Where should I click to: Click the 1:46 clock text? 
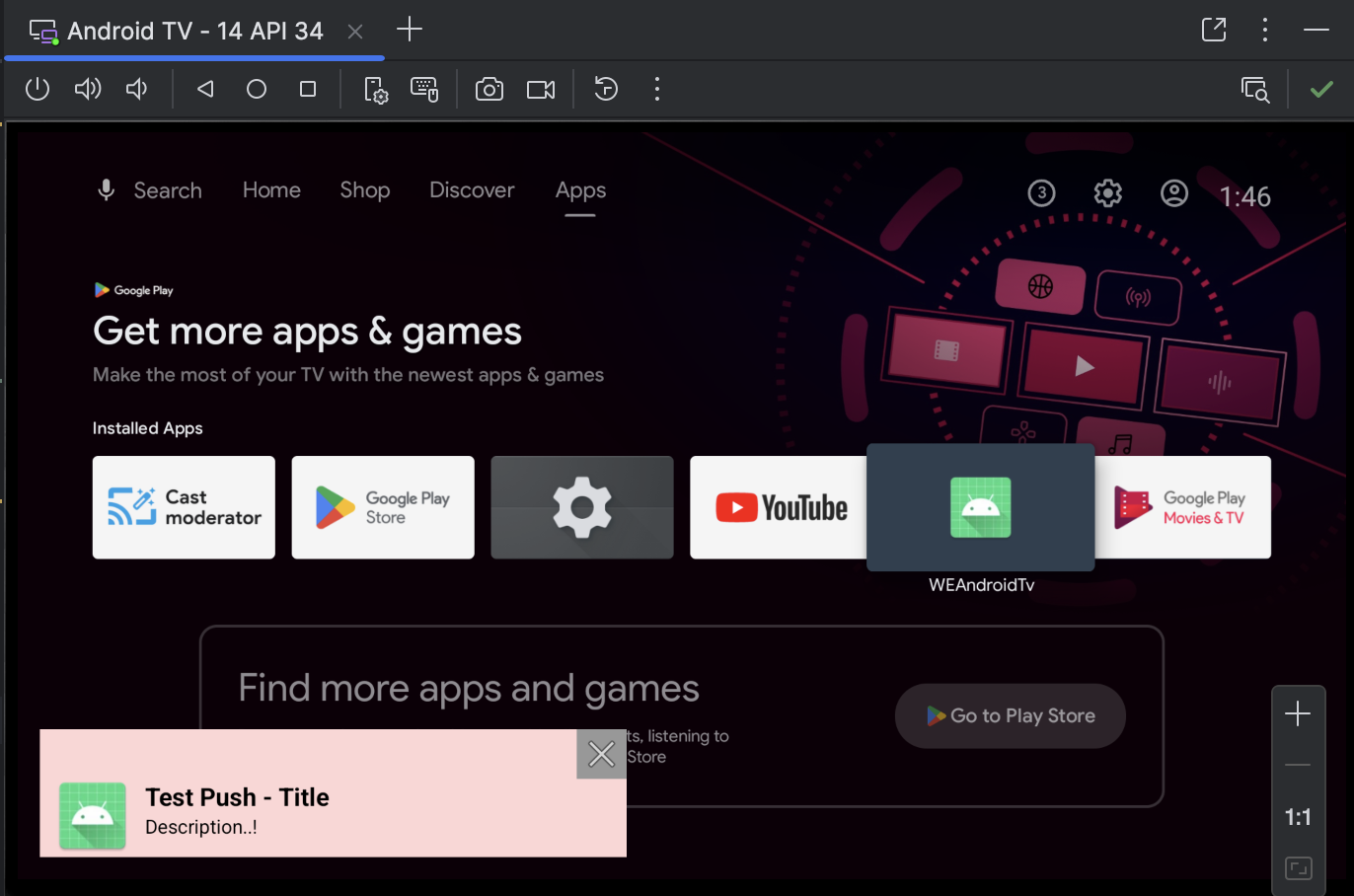1245,196
